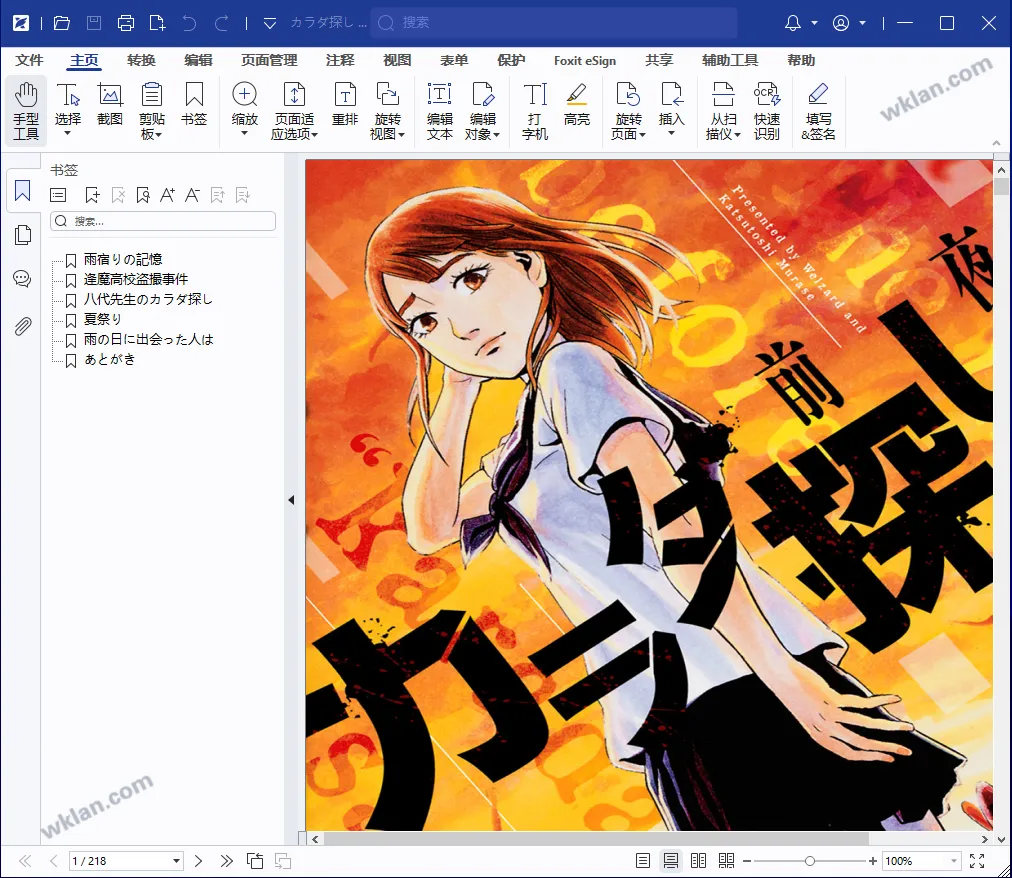The height and width of the screenshot is (878, 1012).
Task: Open bookmark 八代先生のカラダ探し
Action: pos(148,300)
